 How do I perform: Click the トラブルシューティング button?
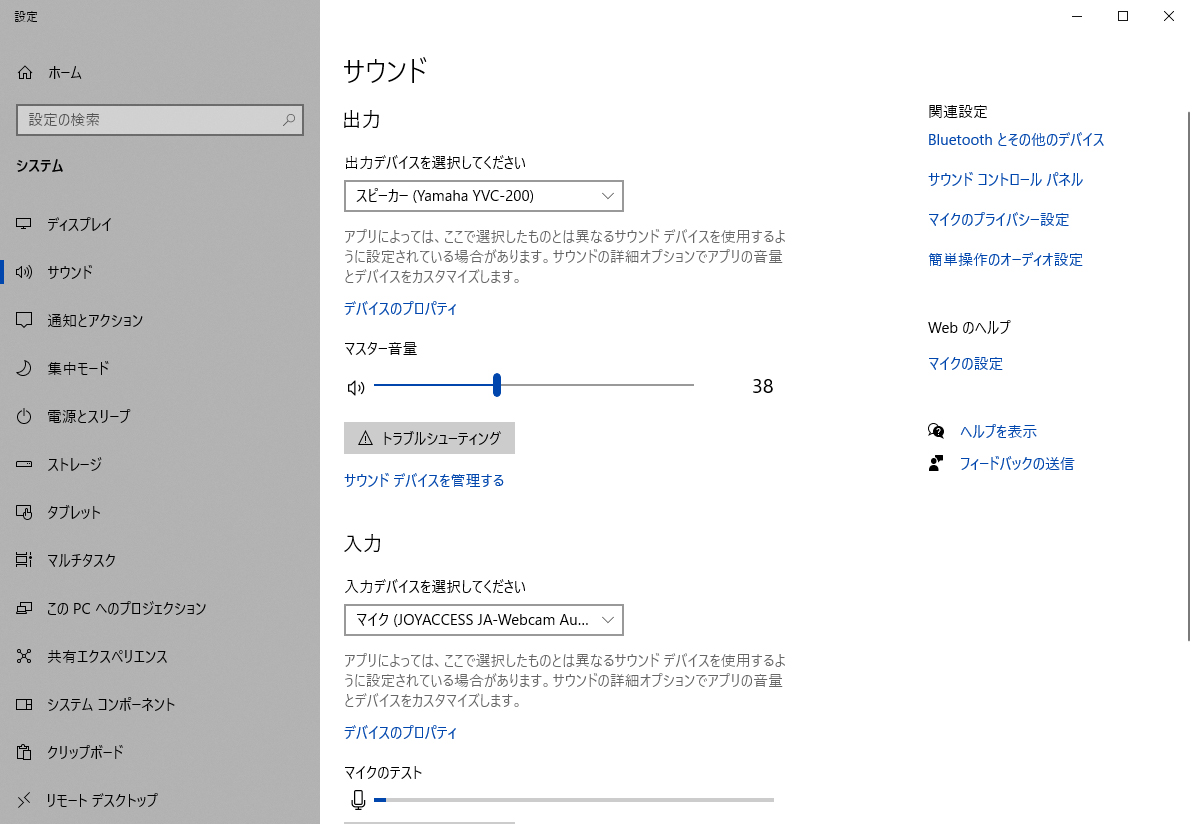[x=430, y=439]
